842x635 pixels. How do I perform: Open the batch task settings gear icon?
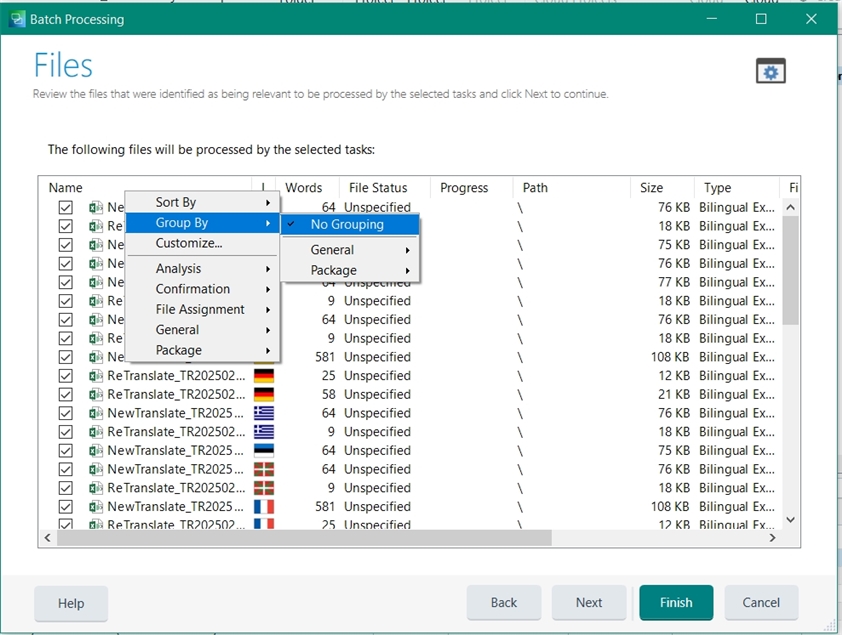771,71
